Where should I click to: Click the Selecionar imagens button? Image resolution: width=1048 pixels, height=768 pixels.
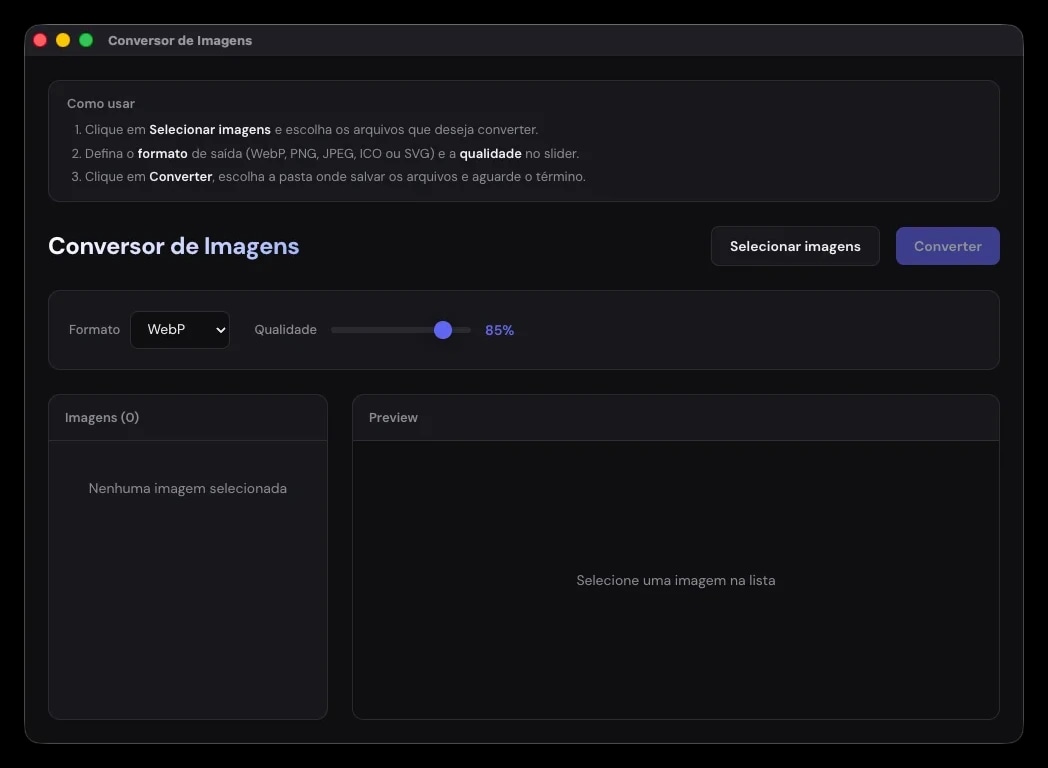click(x=795, y=246)
